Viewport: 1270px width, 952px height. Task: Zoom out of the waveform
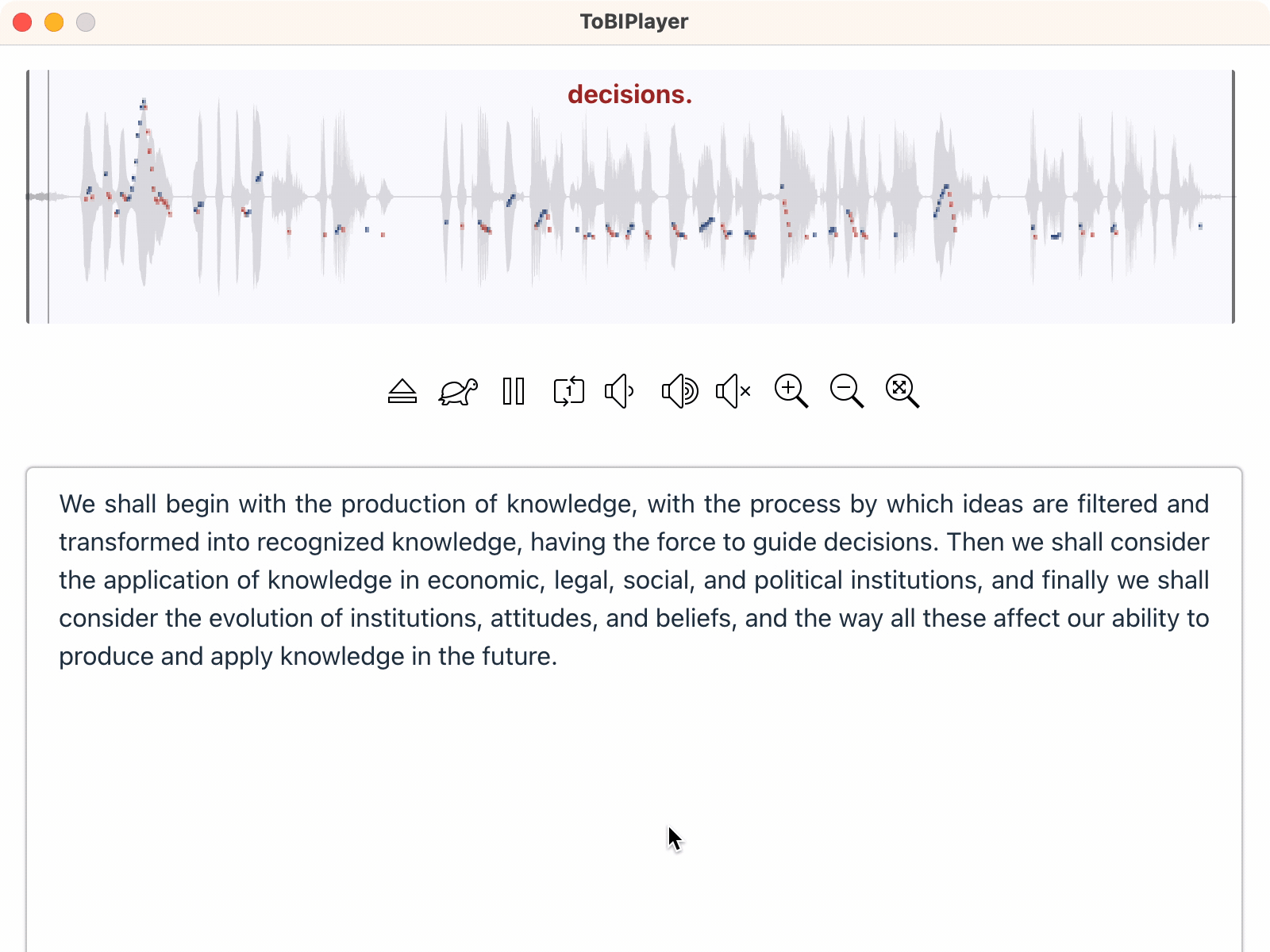[846, 391]
